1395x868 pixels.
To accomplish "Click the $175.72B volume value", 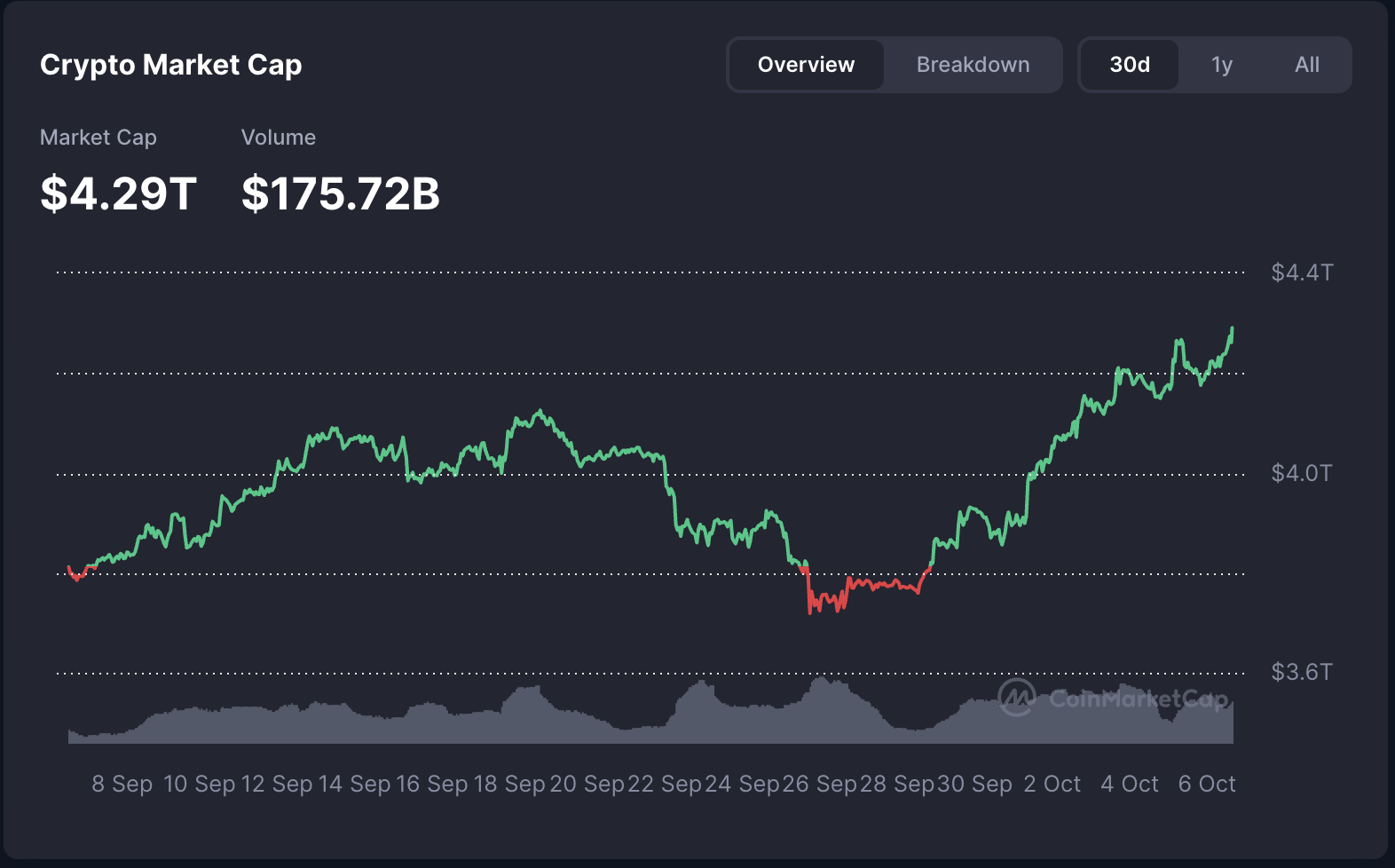I will point(341,193).
